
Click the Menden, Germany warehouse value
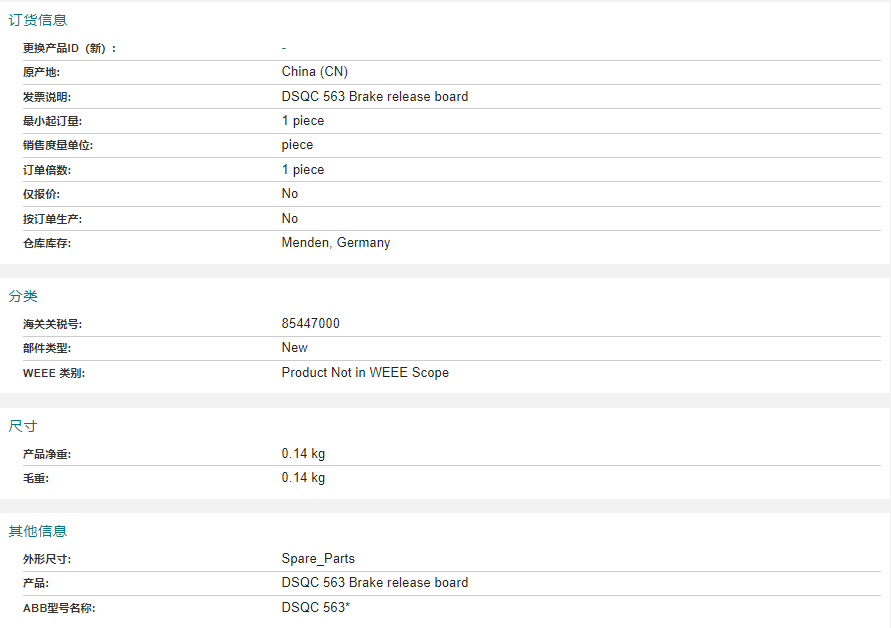tap(335, 243)
